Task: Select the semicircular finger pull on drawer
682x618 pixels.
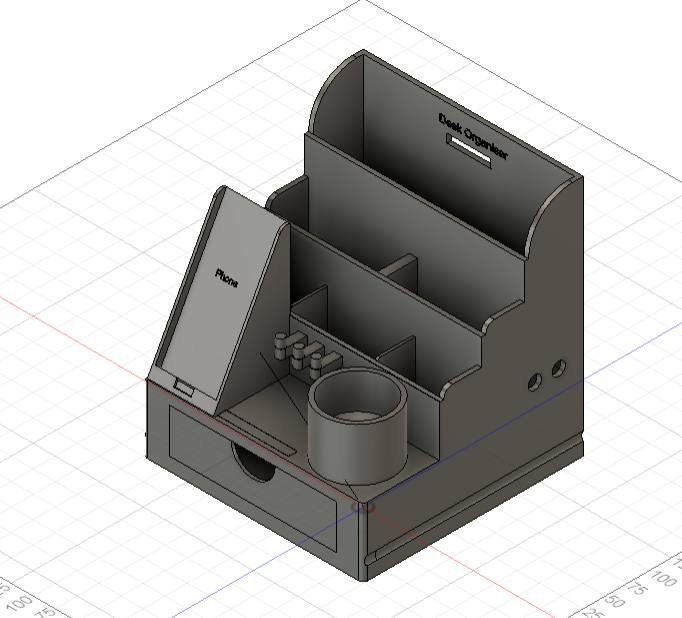Action: click(x=252, y=461)
